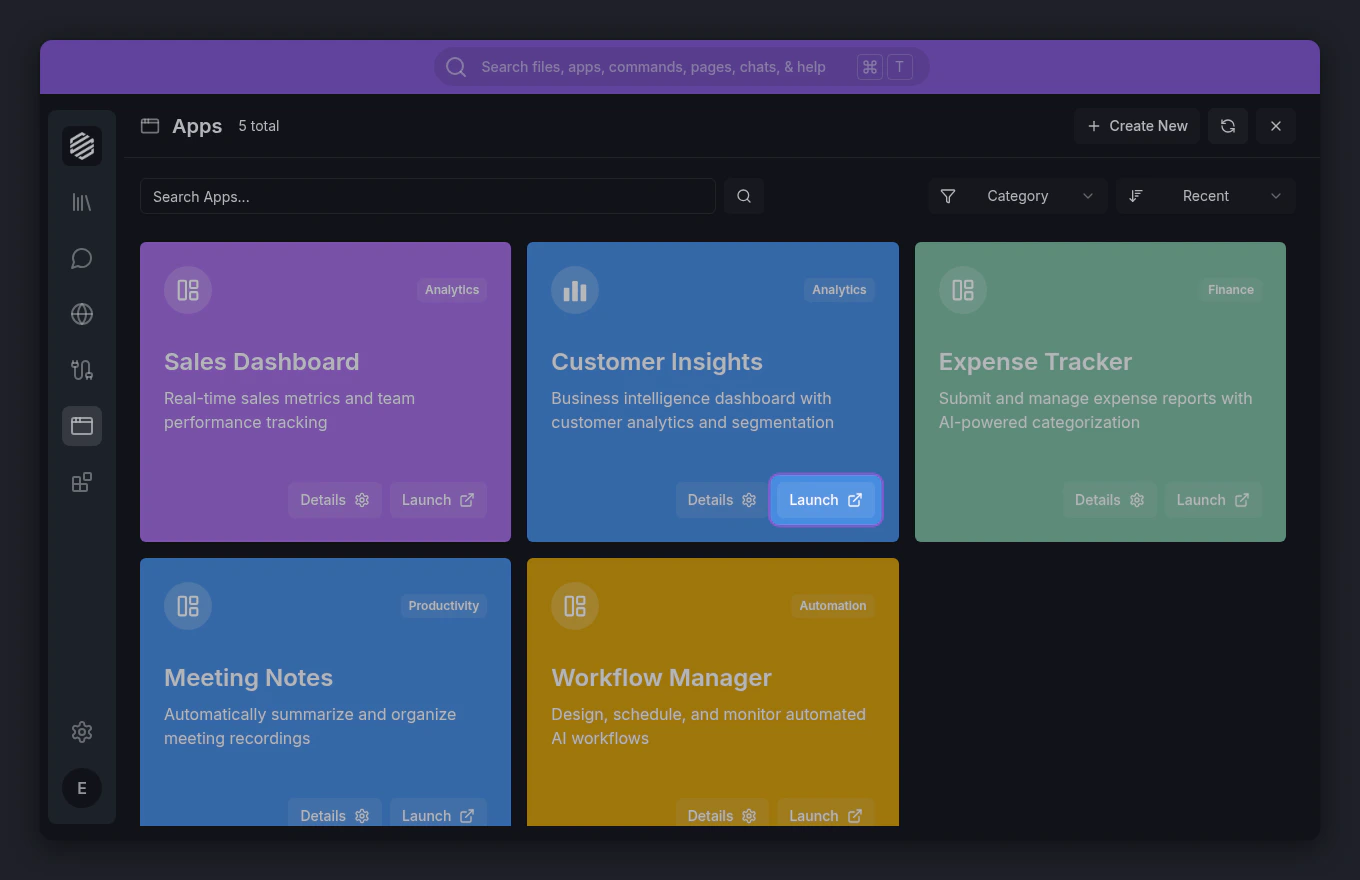Launch the Meeting Notes app
Viewport: 1360px width, 880px height.
438,812
